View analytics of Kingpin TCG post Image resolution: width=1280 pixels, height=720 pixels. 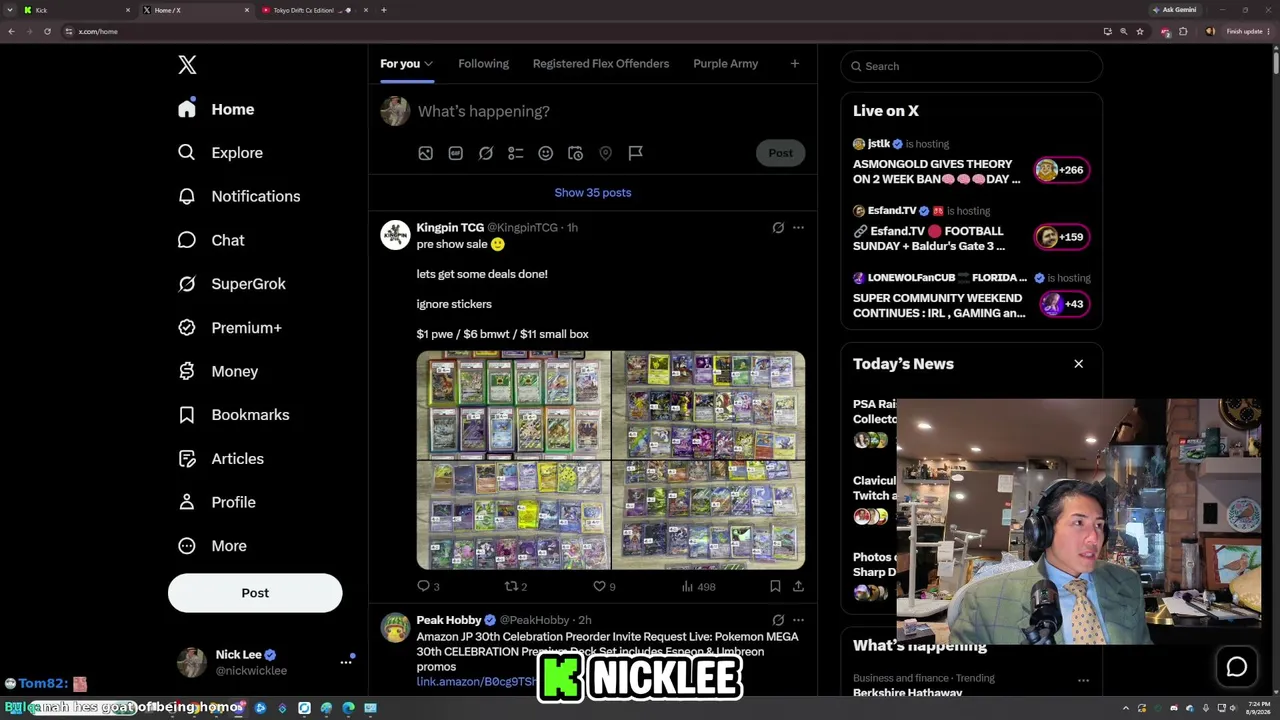[698, 586]
